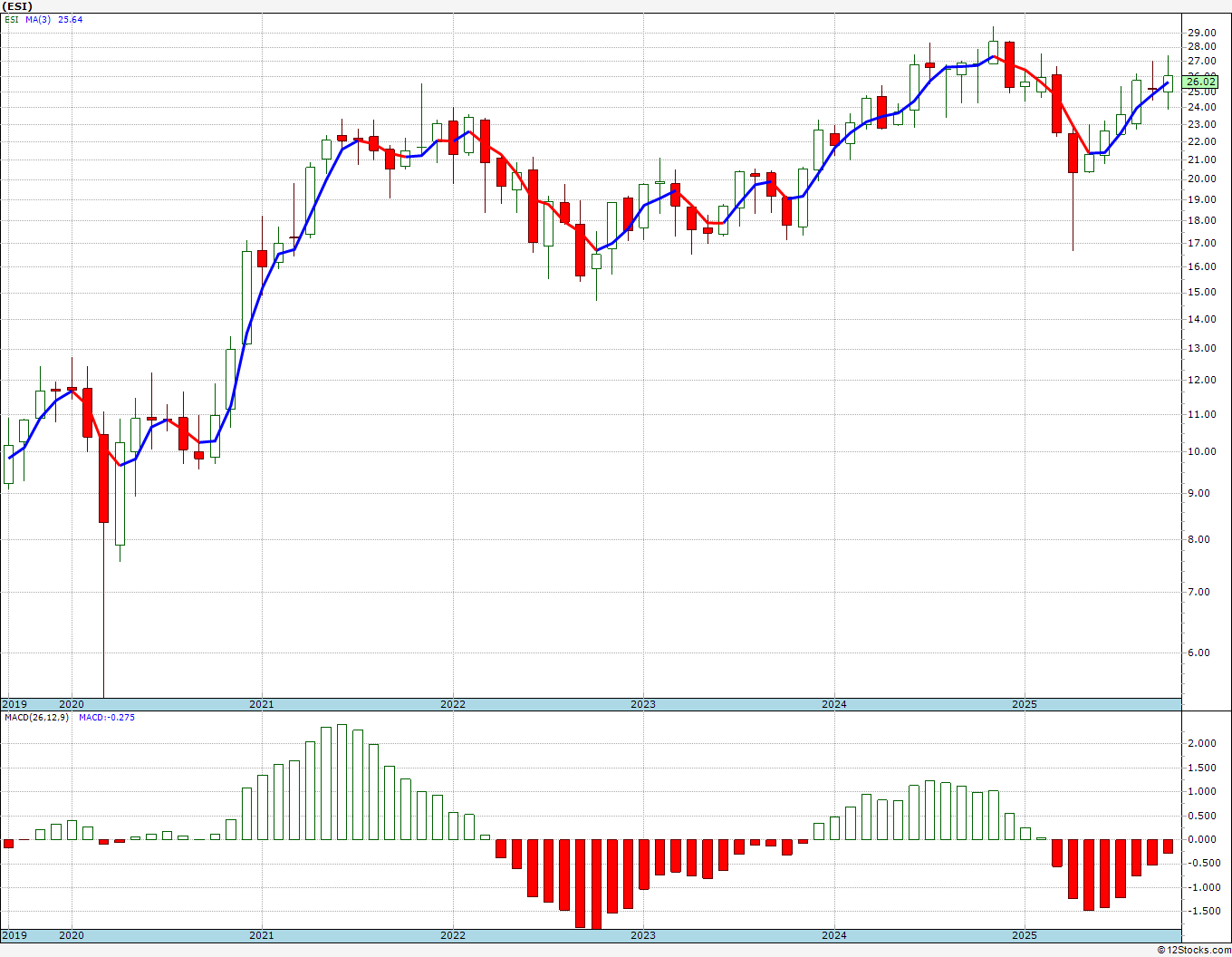1232x957 pixels.
Task: Click 2019 on the price chart time axis
Action: coord(14,704)
